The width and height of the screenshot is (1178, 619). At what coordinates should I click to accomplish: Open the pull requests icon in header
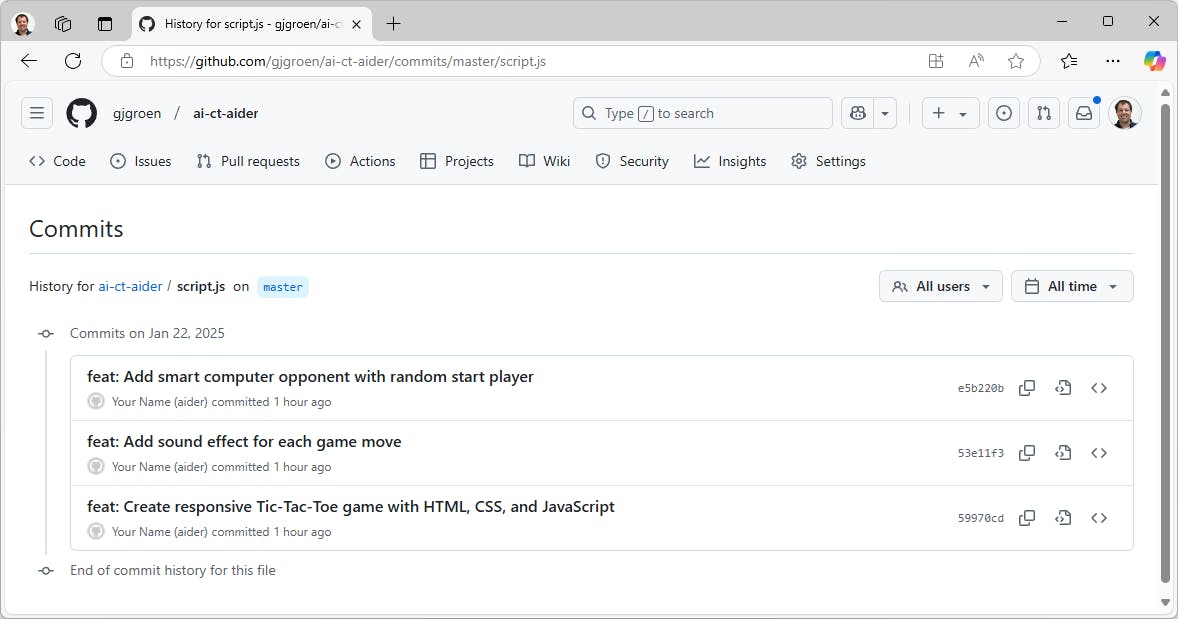point(1044,114)
